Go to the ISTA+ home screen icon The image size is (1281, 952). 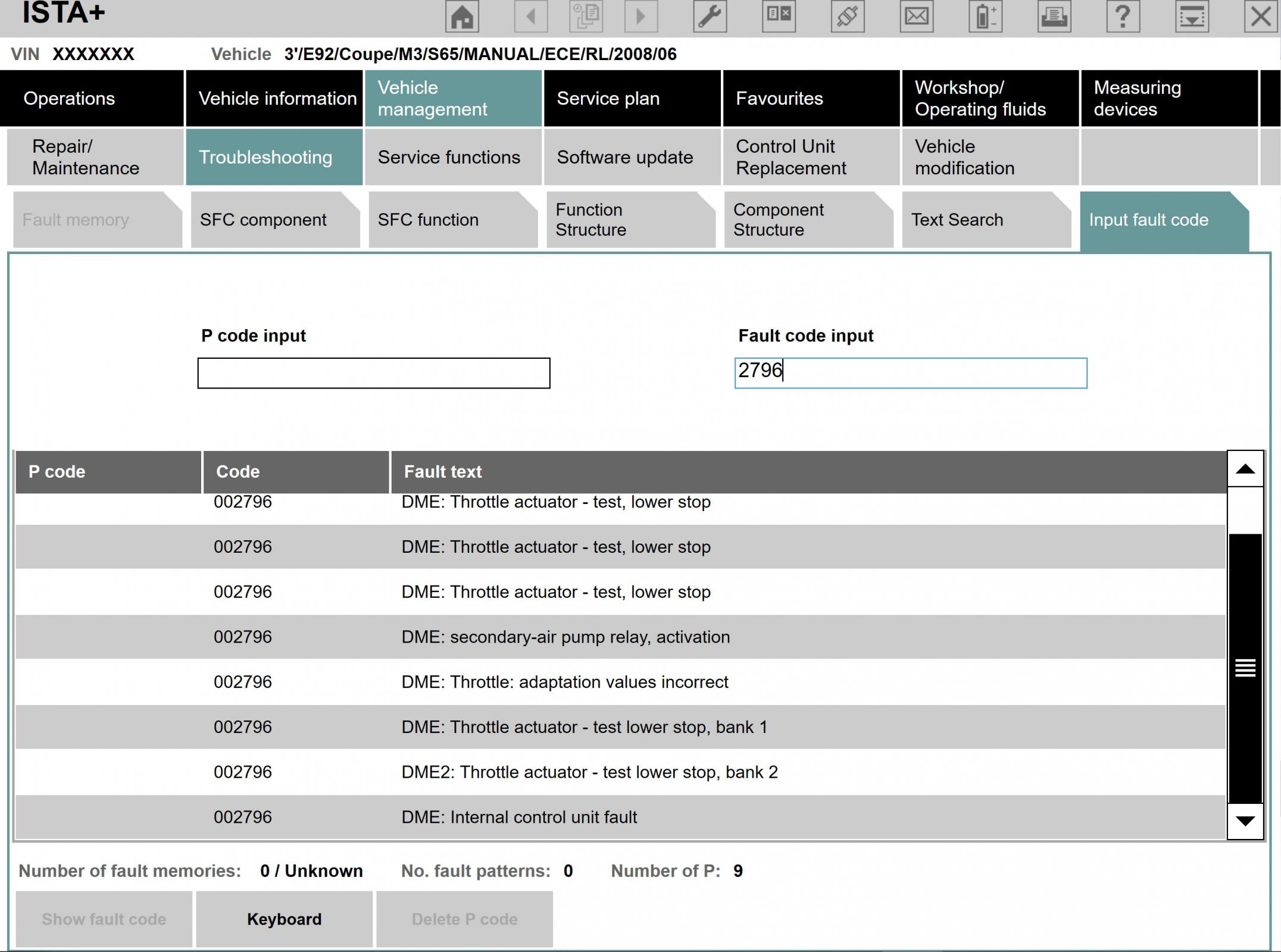pyautogui.click(x=462, y=16)
